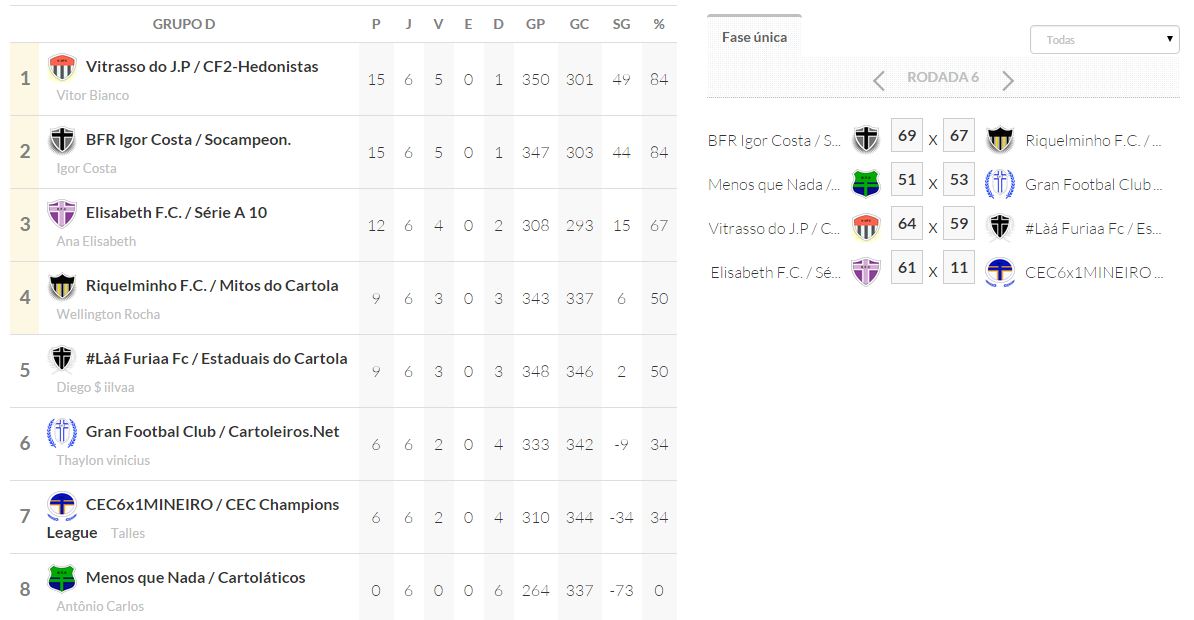This screenshot has height=620, width=1194.
Task: Click the Elisabeth F.C. purple crest in standings
Action: coord(62,214)
